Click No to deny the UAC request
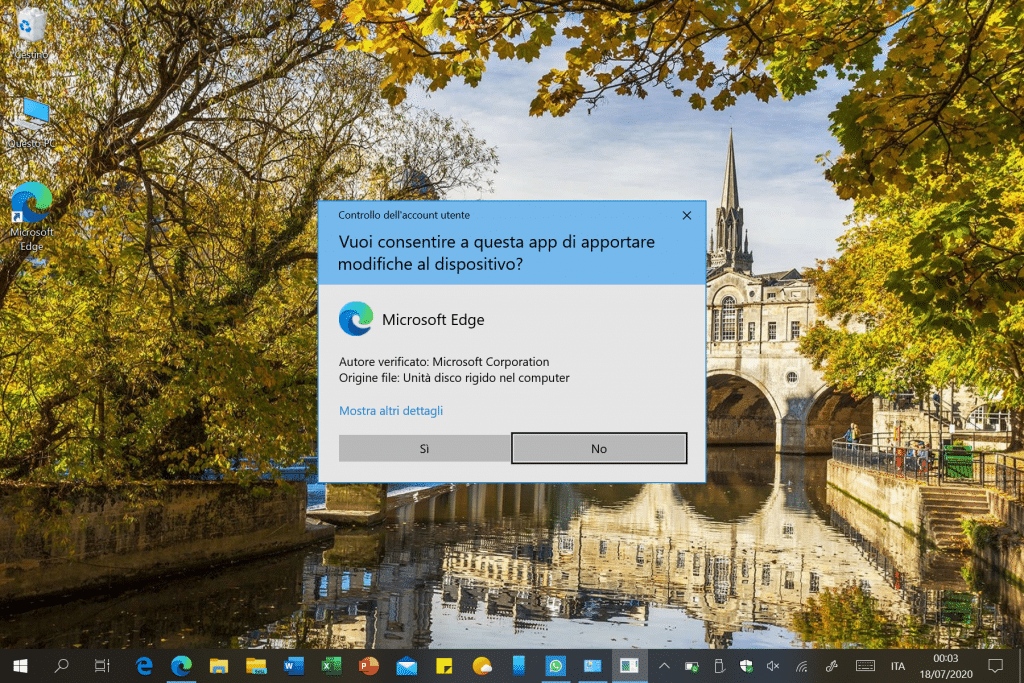Viewport: 1024px width, 683px height. click(599, 448)
